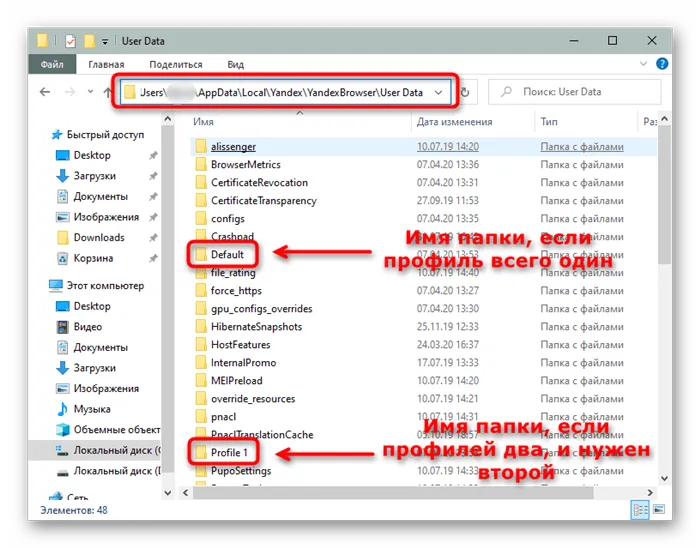Switch to large icons view in status bar
The image size is (700, 548).
coord(659,510)
